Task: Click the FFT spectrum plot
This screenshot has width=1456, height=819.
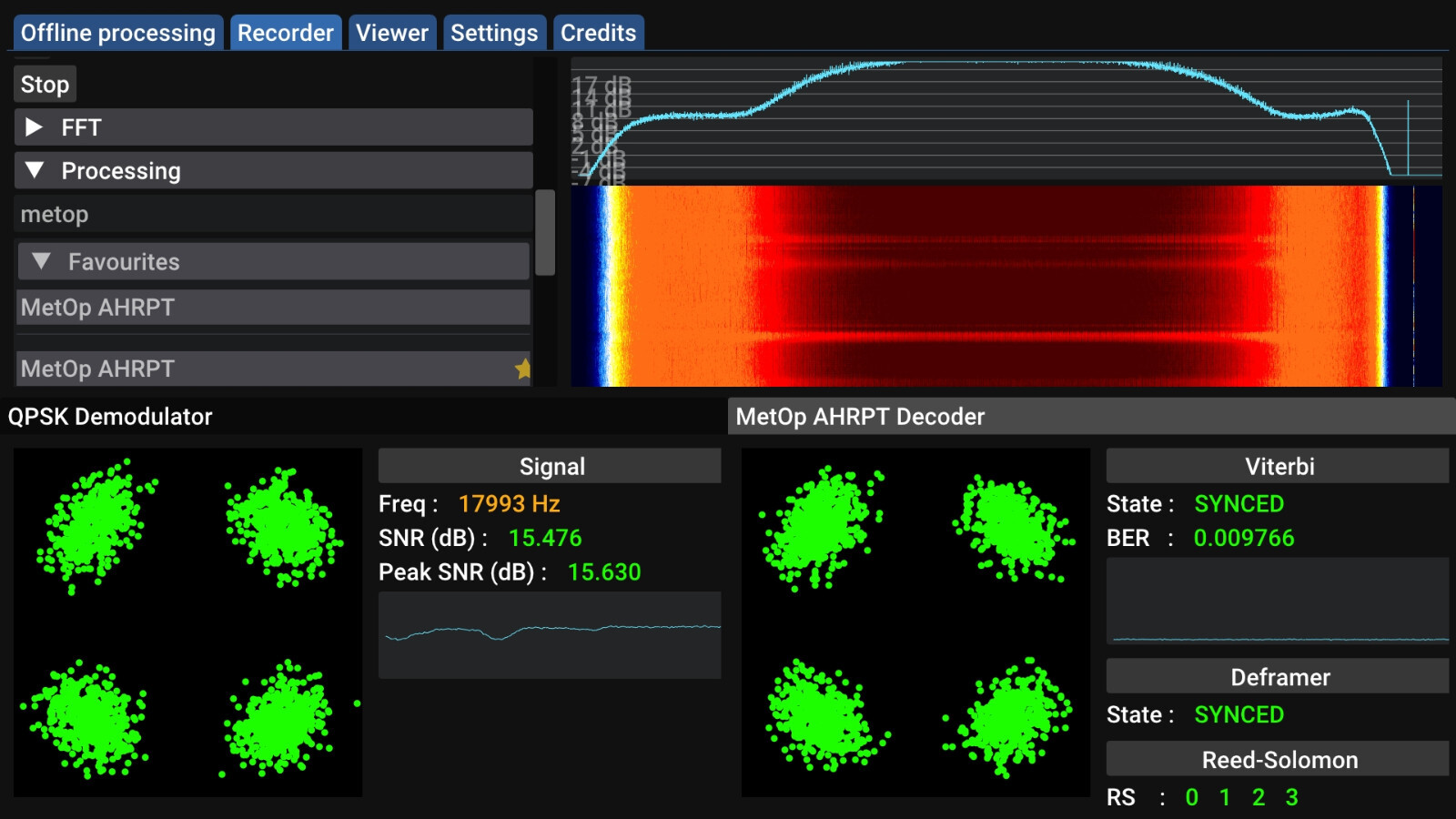Action: click(1006, 121)
